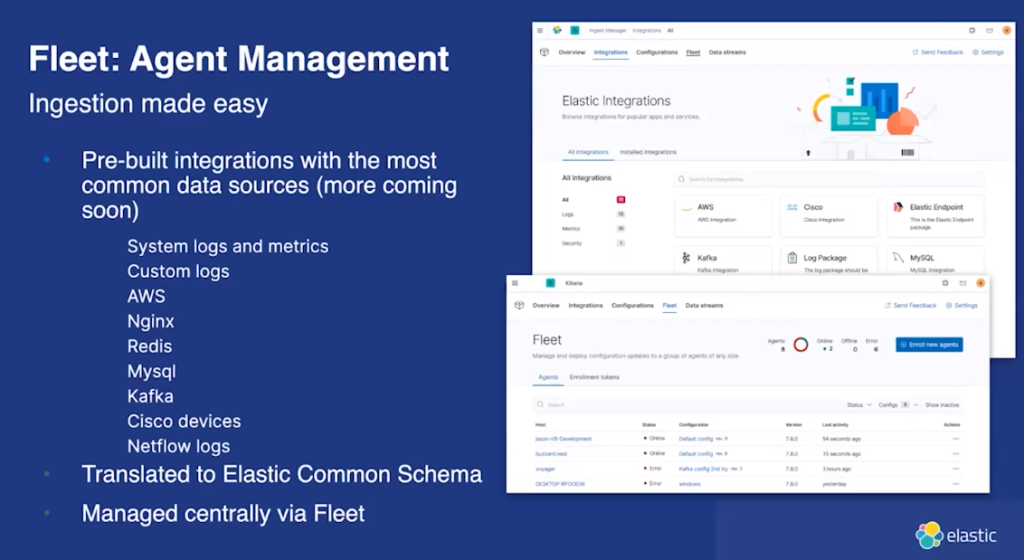
Task: Open Settings in Integrations window
Action: [988, 52]
